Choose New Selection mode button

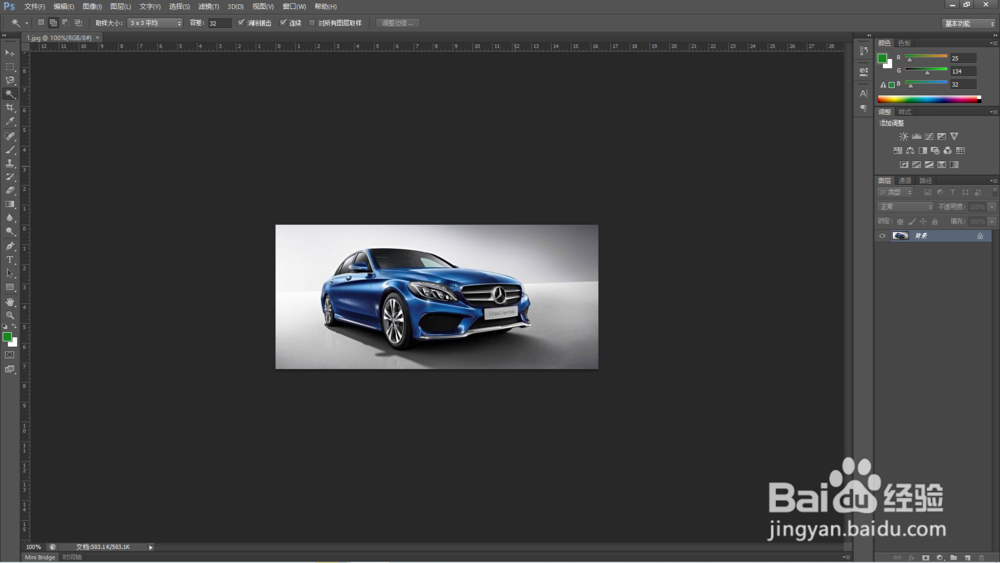(x=41, y=22)
